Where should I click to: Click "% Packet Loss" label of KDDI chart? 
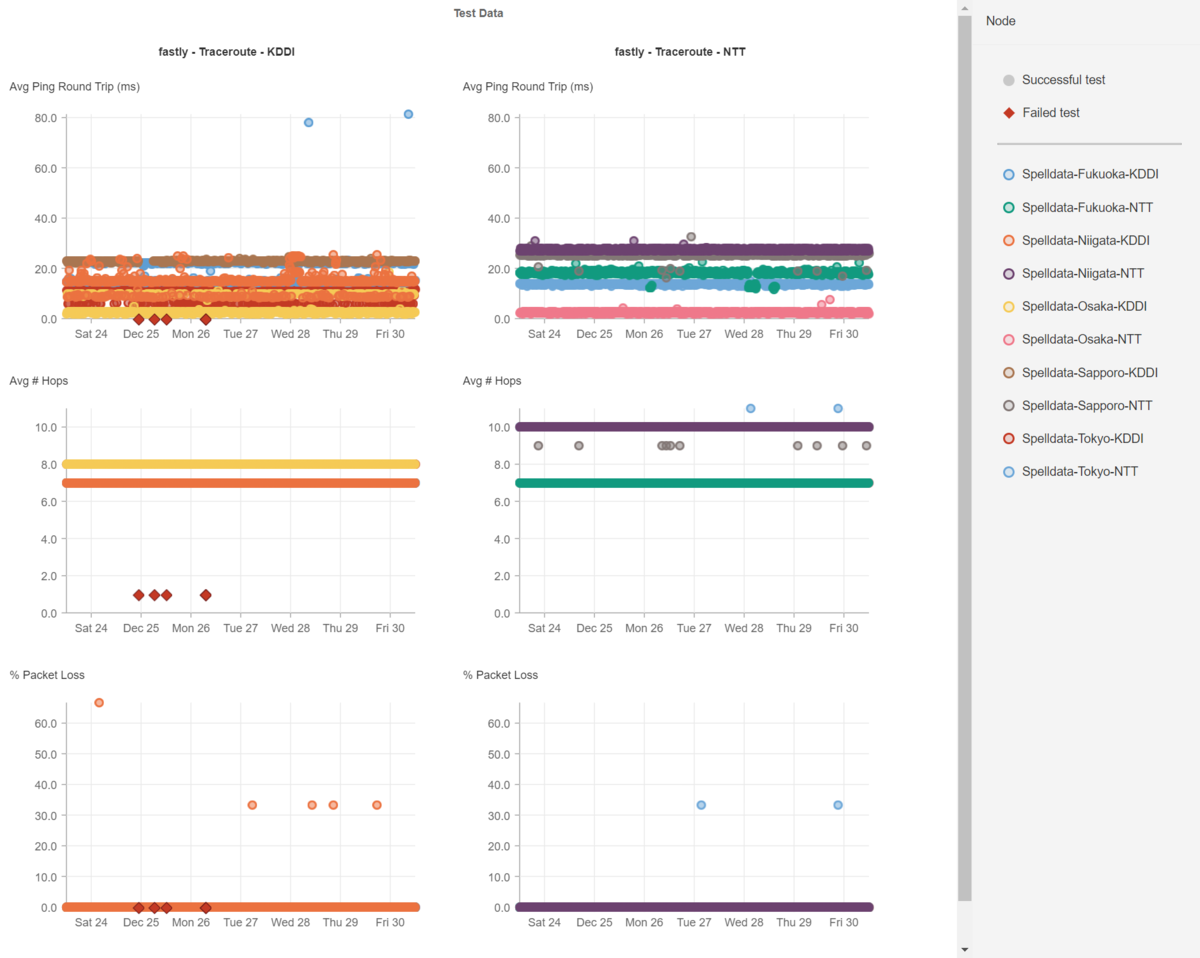pyautogui.click(x=47, y=675)
